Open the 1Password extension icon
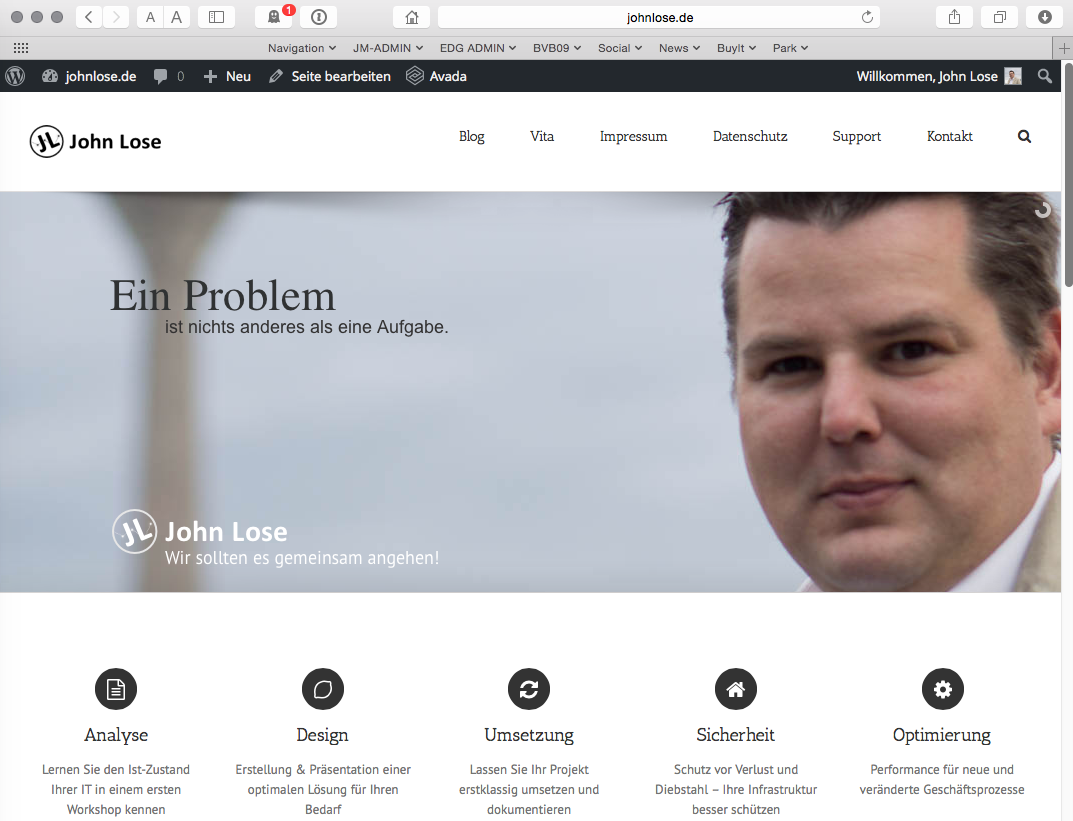Screen dimensions: 1073x821 pos(319,17)
